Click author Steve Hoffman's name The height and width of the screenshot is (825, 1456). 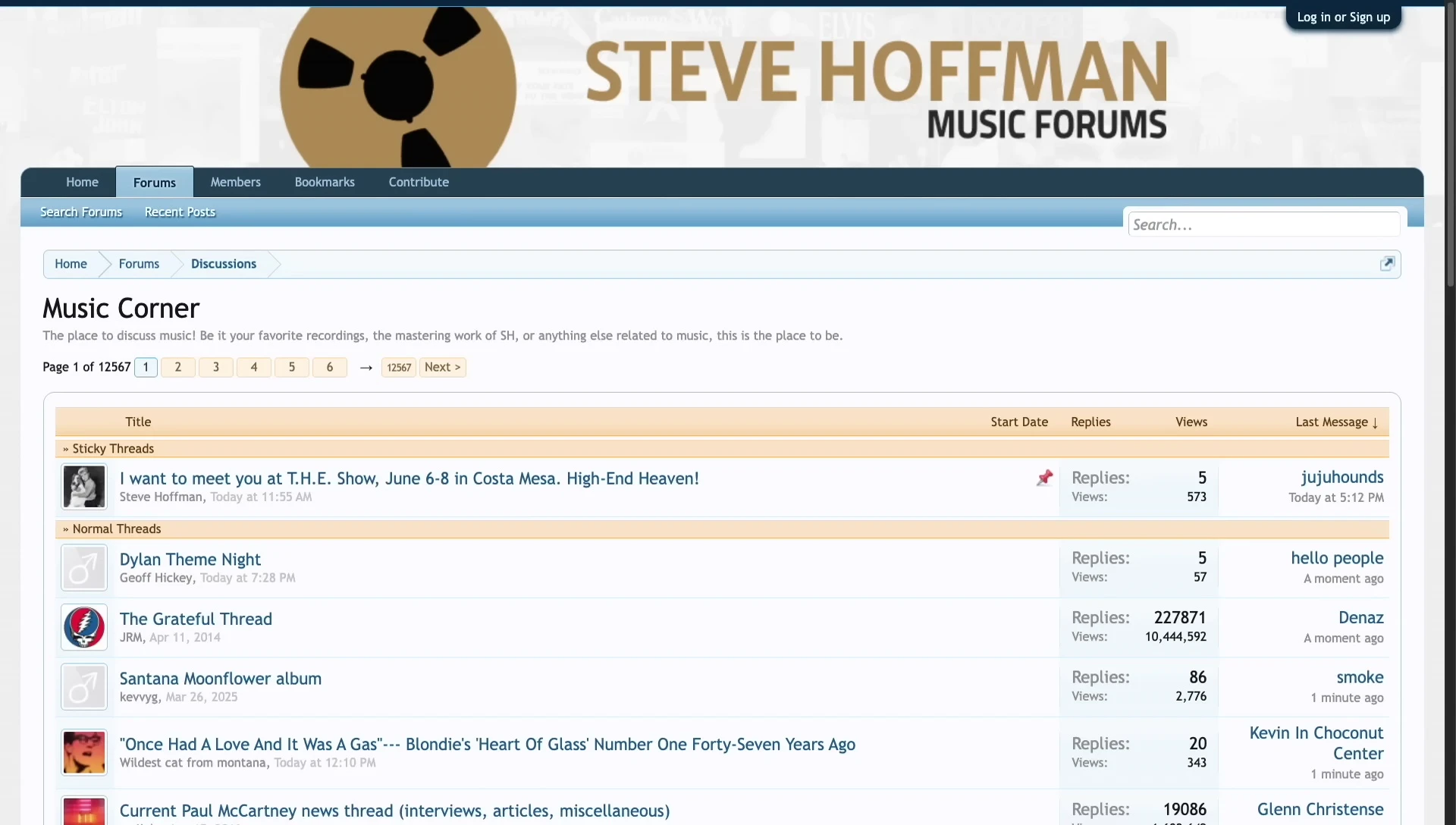click(x=161, y=497)
